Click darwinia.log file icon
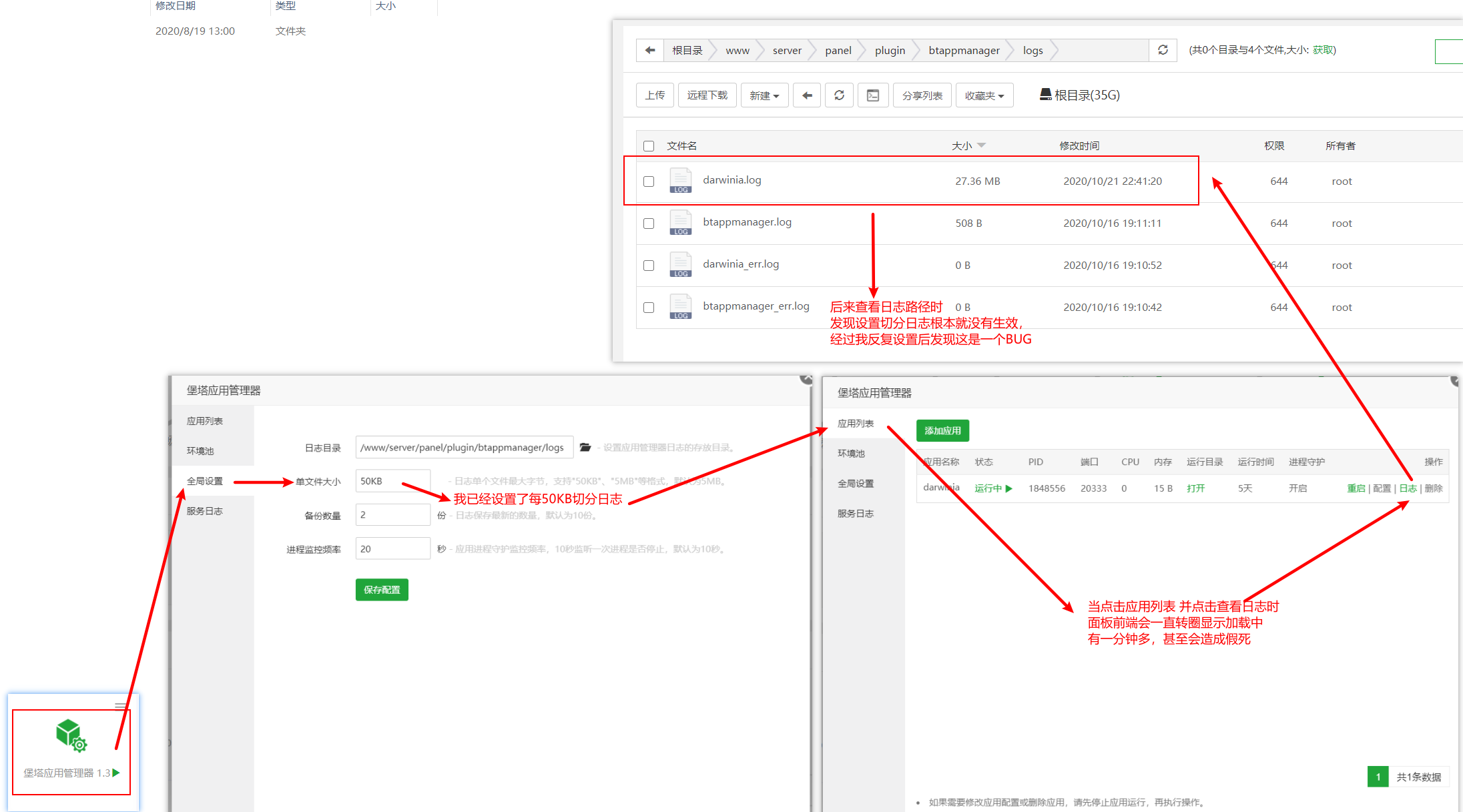1463x812 pixels. (x=681, y=181)
